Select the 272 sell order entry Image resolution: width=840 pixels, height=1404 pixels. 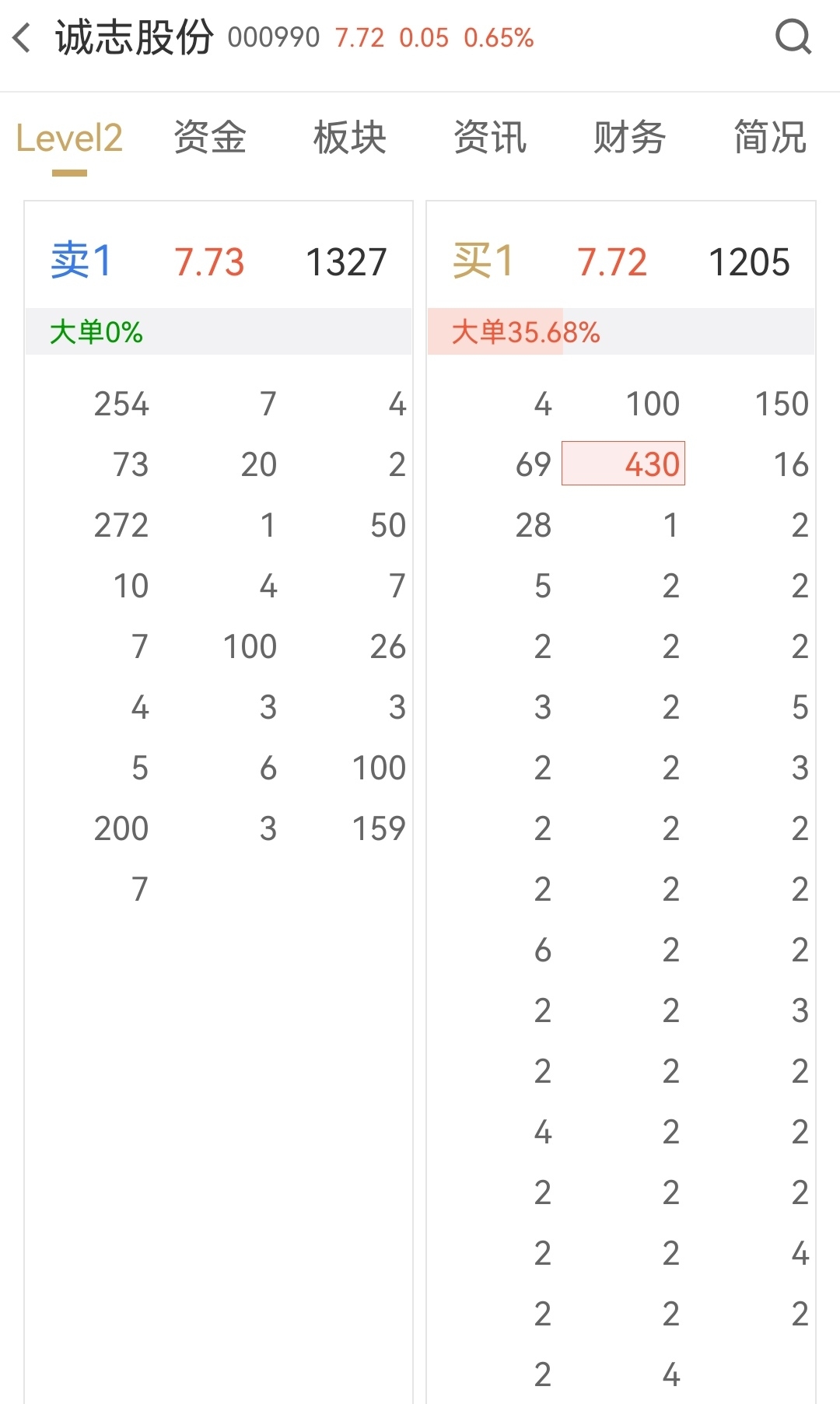[x=121, y=525]
